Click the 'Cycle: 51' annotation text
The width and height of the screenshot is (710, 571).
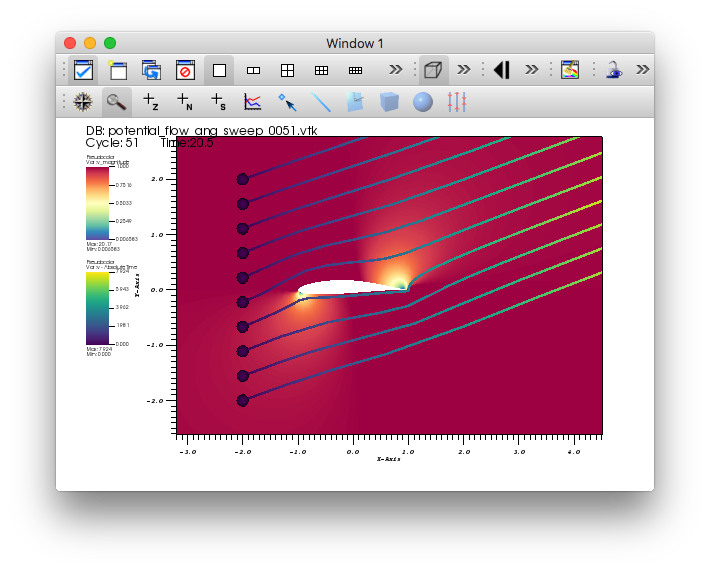tap(112, 143)
